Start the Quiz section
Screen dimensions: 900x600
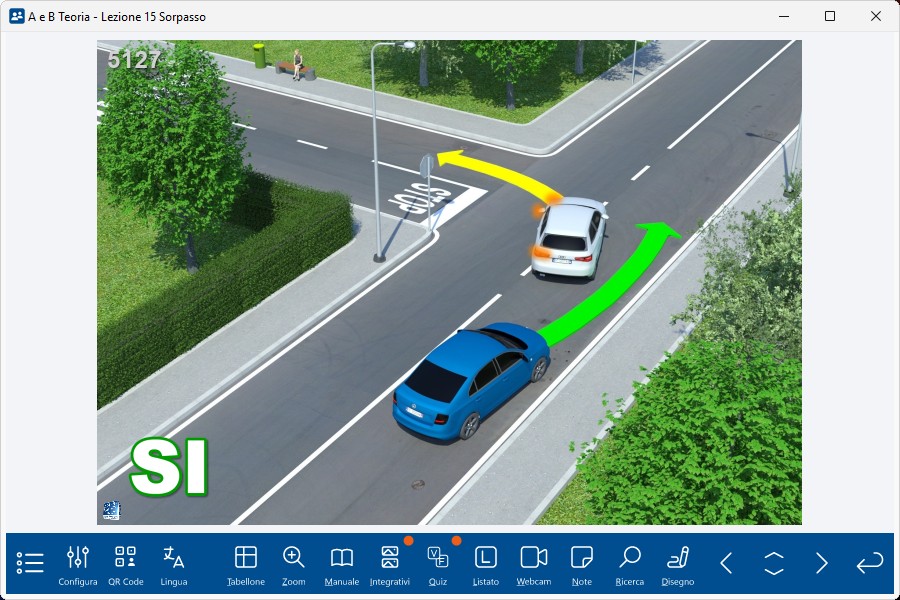[x=438, y=563]
